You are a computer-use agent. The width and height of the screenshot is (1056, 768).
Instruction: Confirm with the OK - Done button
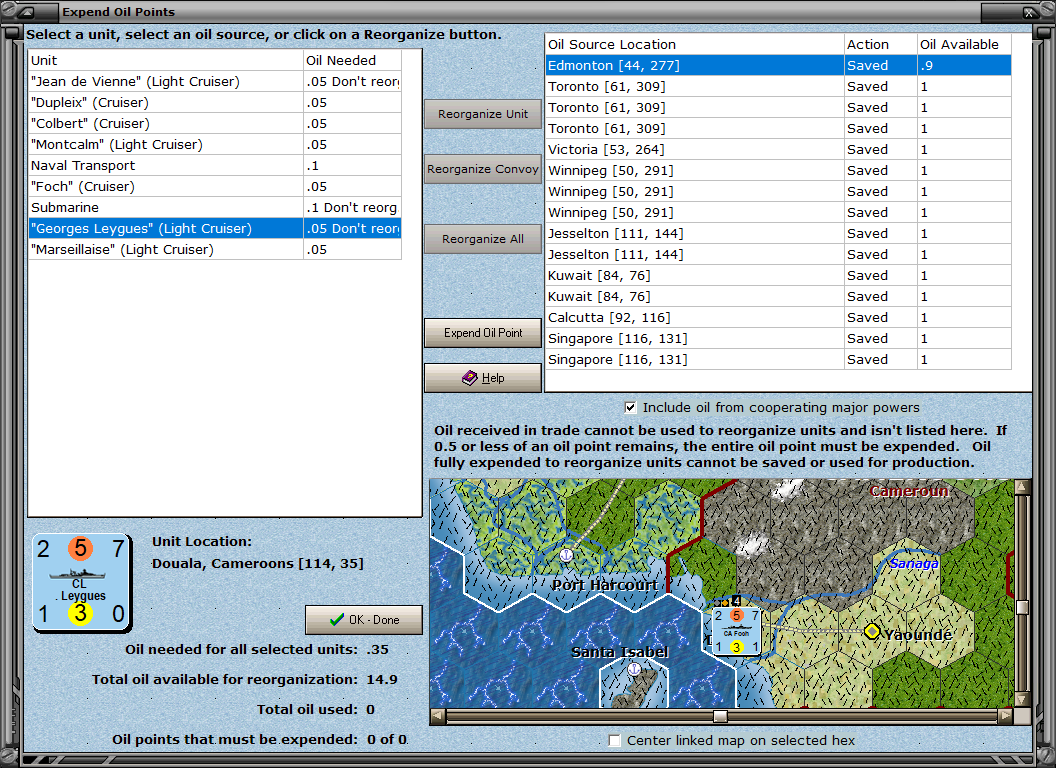pos(364,620)
